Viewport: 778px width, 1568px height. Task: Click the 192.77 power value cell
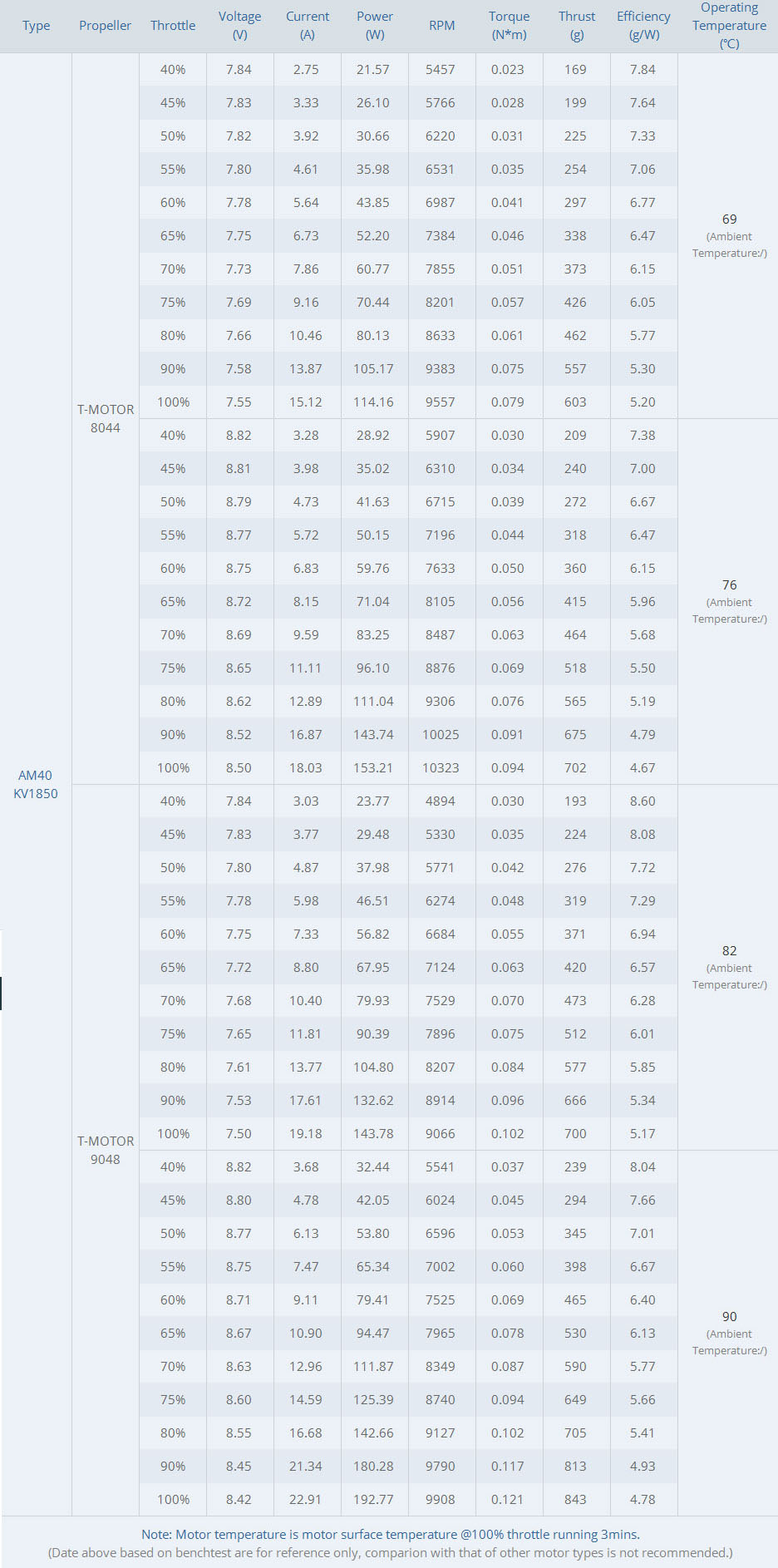point(373,1499)
